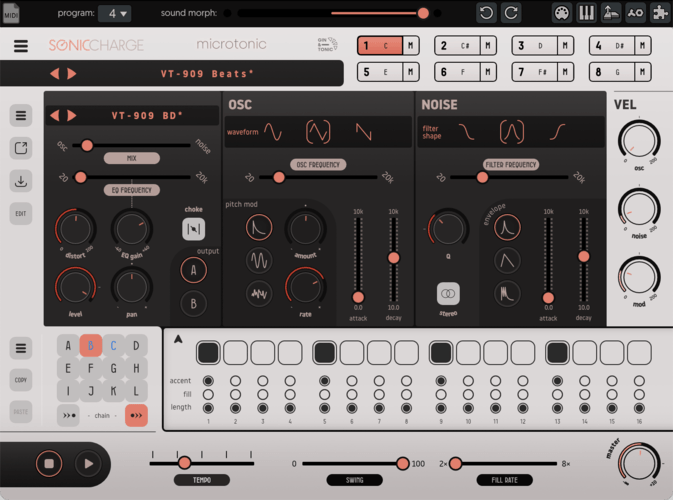Screen dimensions: 673x500
Task: Select noise pitch mod mode icon
Action: pyautogui.click(x=259, y=294)
